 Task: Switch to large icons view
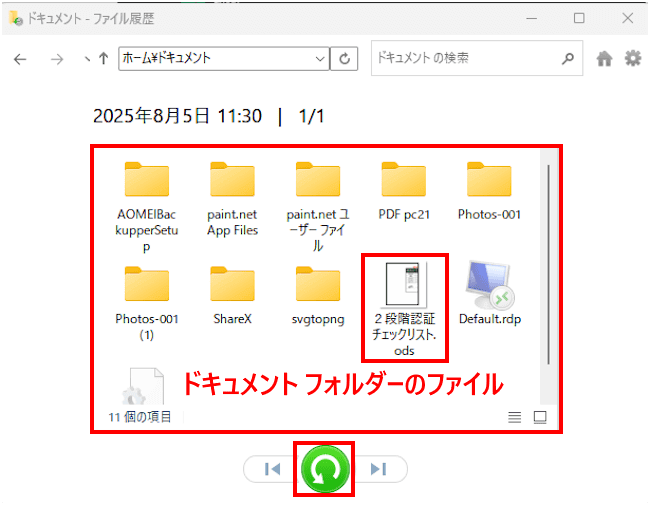(x=540, y=417)
